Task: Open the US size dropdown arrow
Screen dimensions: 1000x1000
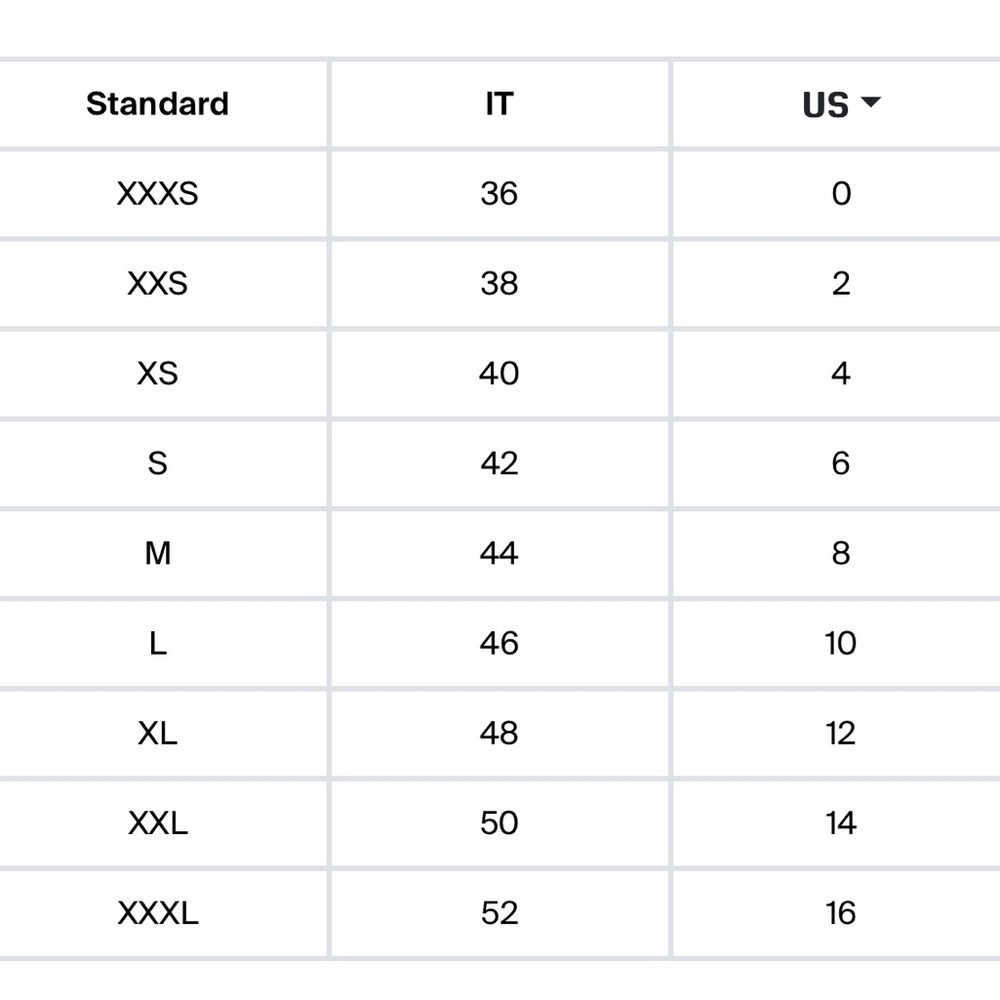Action: pos(870,102)
